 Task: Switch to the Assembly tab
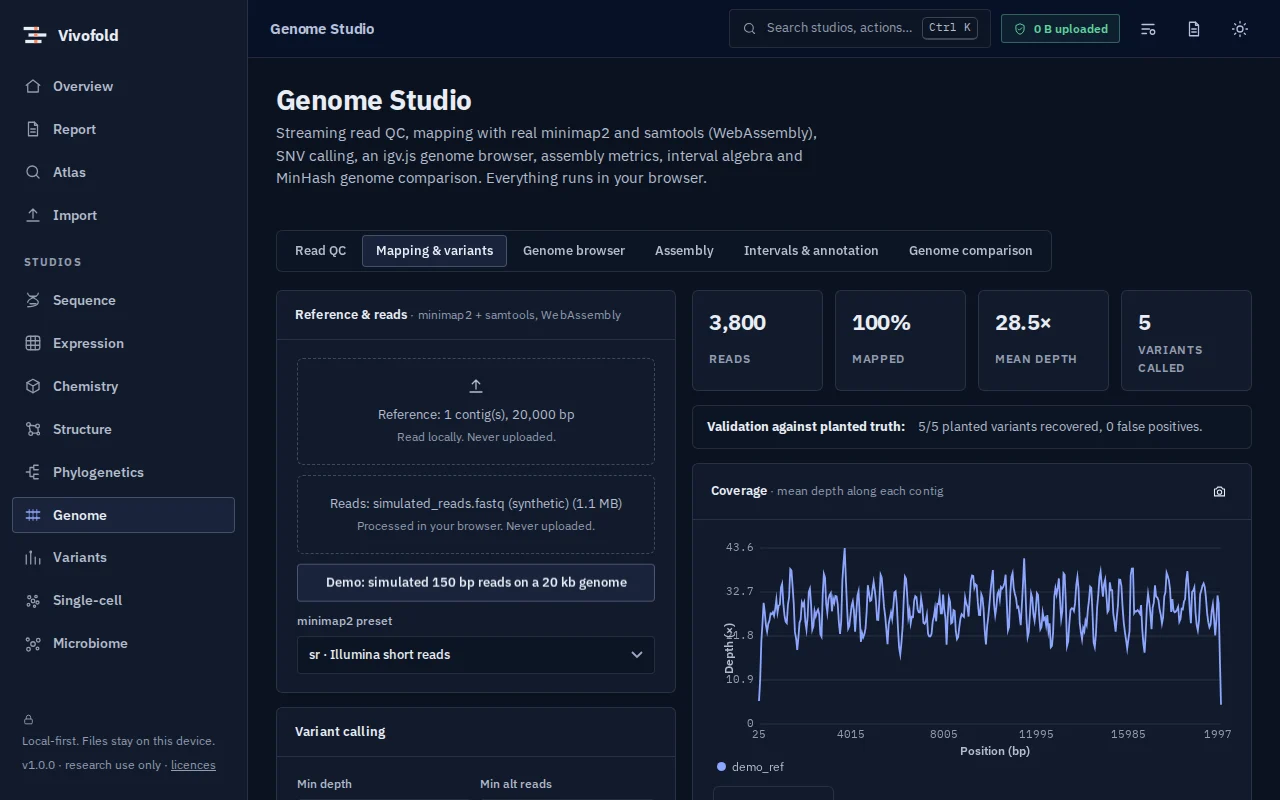click(684, 251)
